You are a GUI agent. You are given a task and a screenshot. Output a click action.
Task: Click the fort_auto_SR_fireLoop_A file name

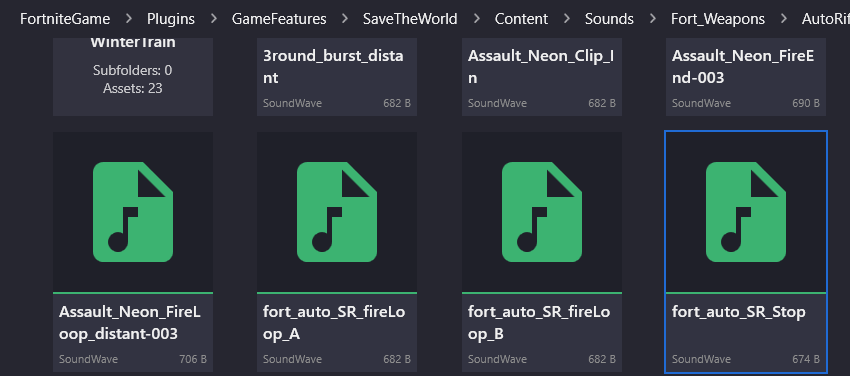[x=334, y=323]
